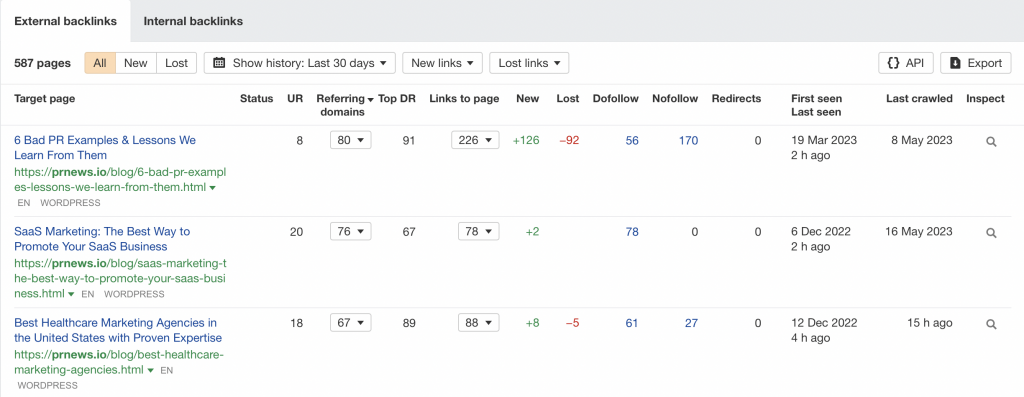This screenshot has height=397, width=1024.
Task: Open Best Healthcare Marketing Agencies title link
Action: [118, 330]
